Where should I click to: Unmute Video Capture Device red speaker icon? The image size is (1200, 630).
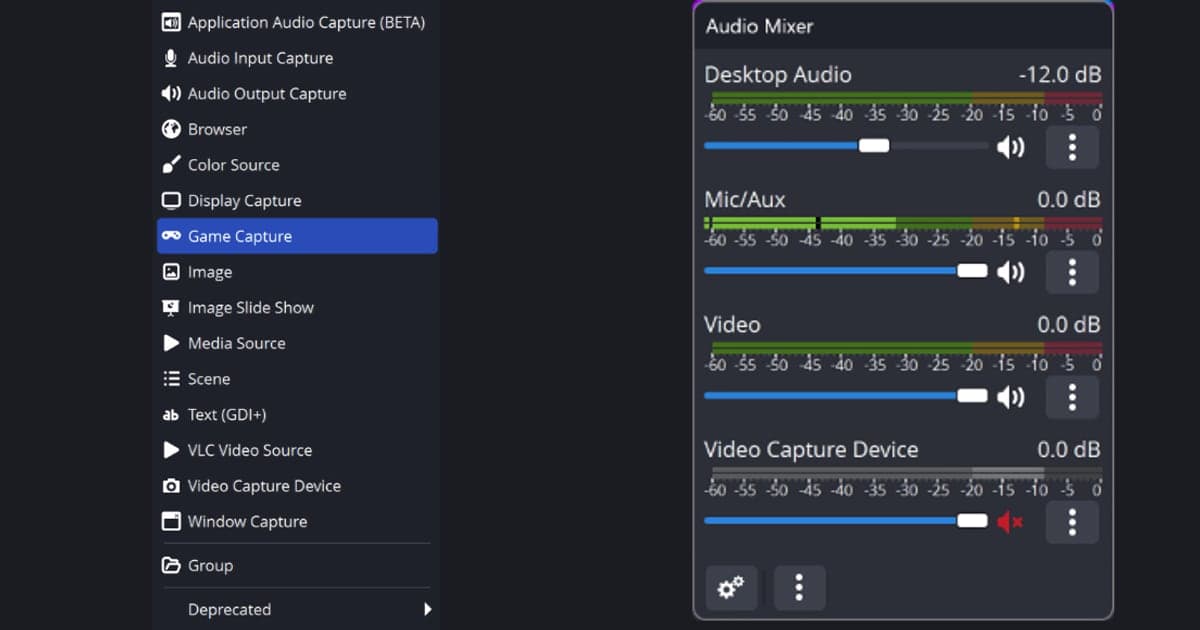coord(1011,522)
